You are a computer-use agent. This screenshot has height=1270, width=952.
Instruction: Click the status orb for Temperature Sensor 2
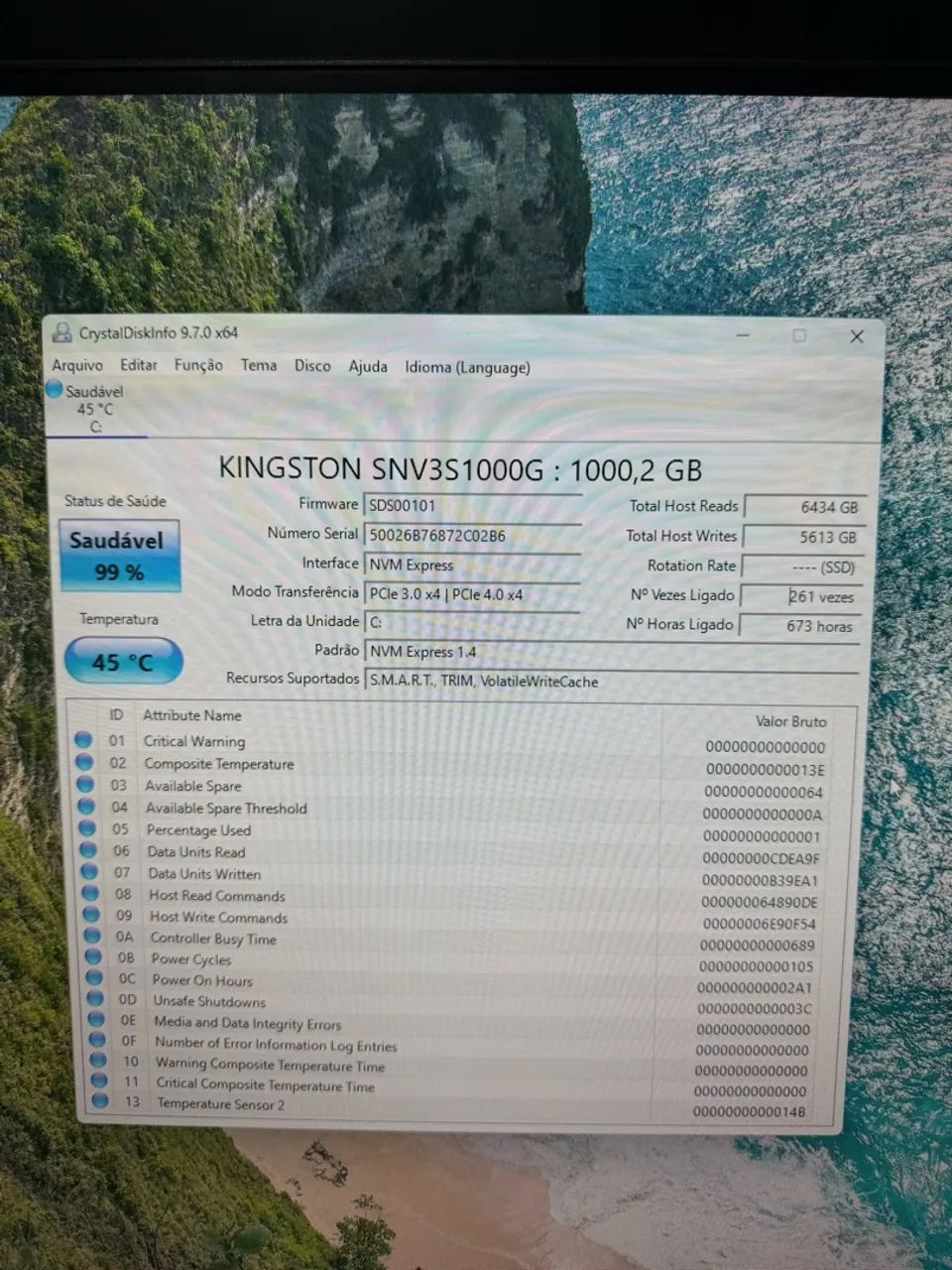(100, 1100)
